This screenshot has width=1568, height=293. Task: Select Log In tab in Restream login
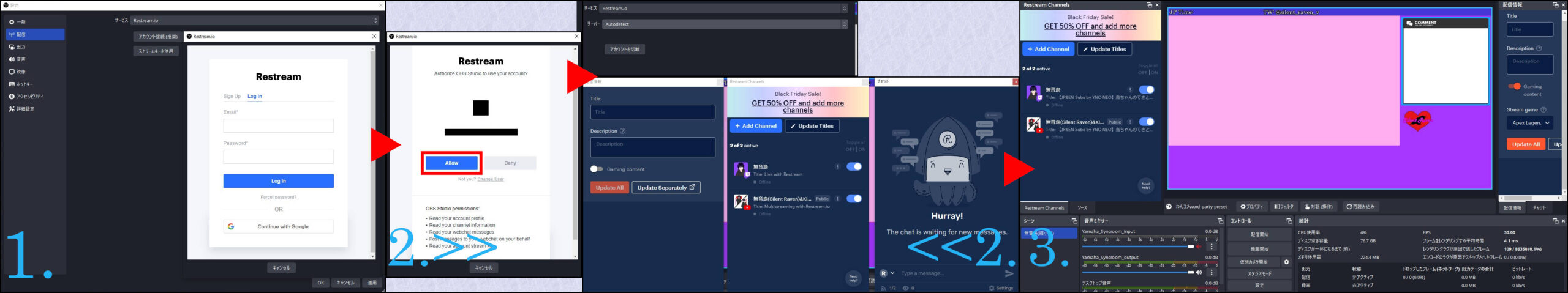(x=255, y=96)
